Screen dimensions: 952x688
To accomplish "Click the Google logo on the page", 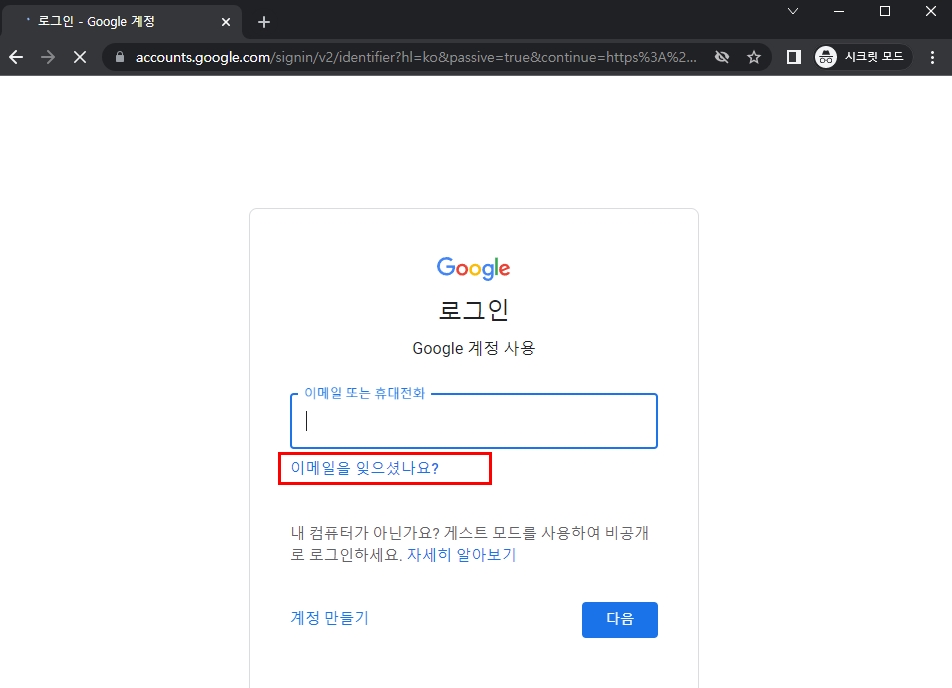I will pos(473,267).
